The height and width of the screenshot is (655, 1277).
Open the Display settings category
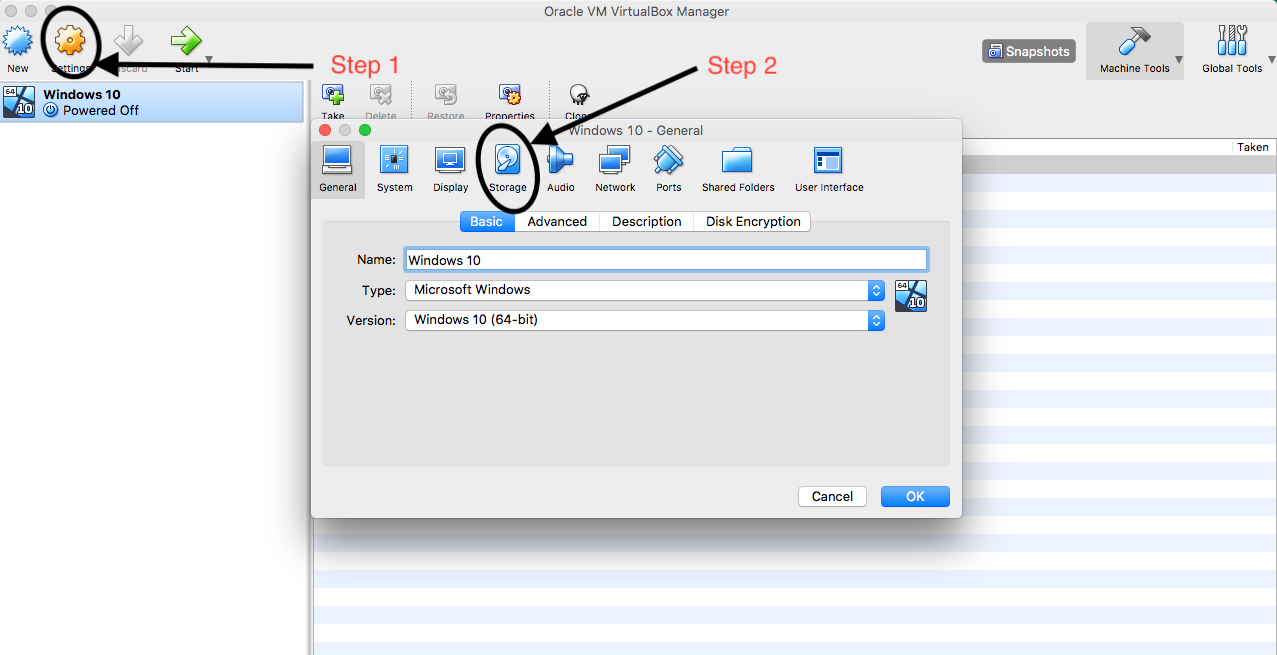(x=451, y=168)
